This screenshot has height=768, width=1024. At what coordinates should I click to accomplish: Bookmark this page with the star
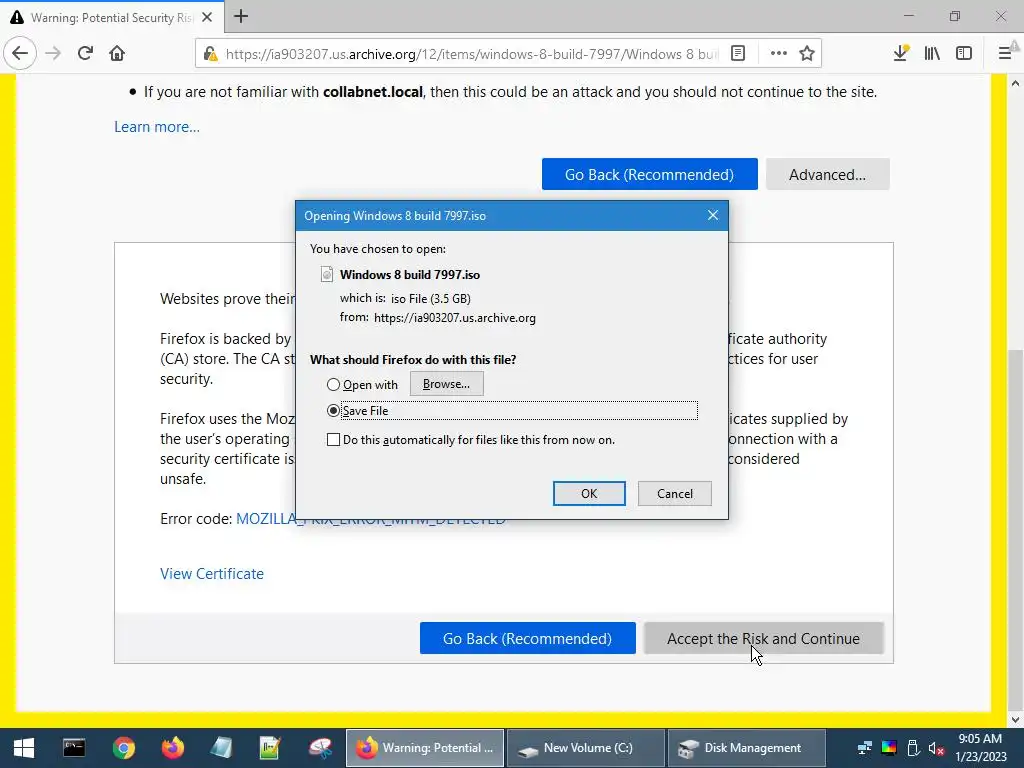point(807,54)
